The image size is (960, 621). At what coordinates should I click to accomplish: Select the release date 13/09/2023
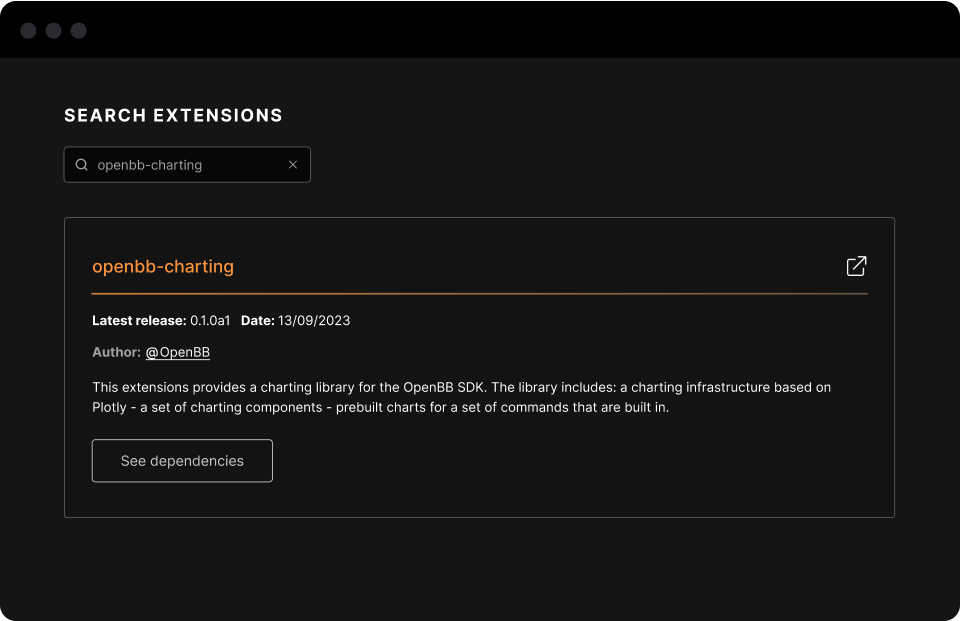tap(314, 321)
